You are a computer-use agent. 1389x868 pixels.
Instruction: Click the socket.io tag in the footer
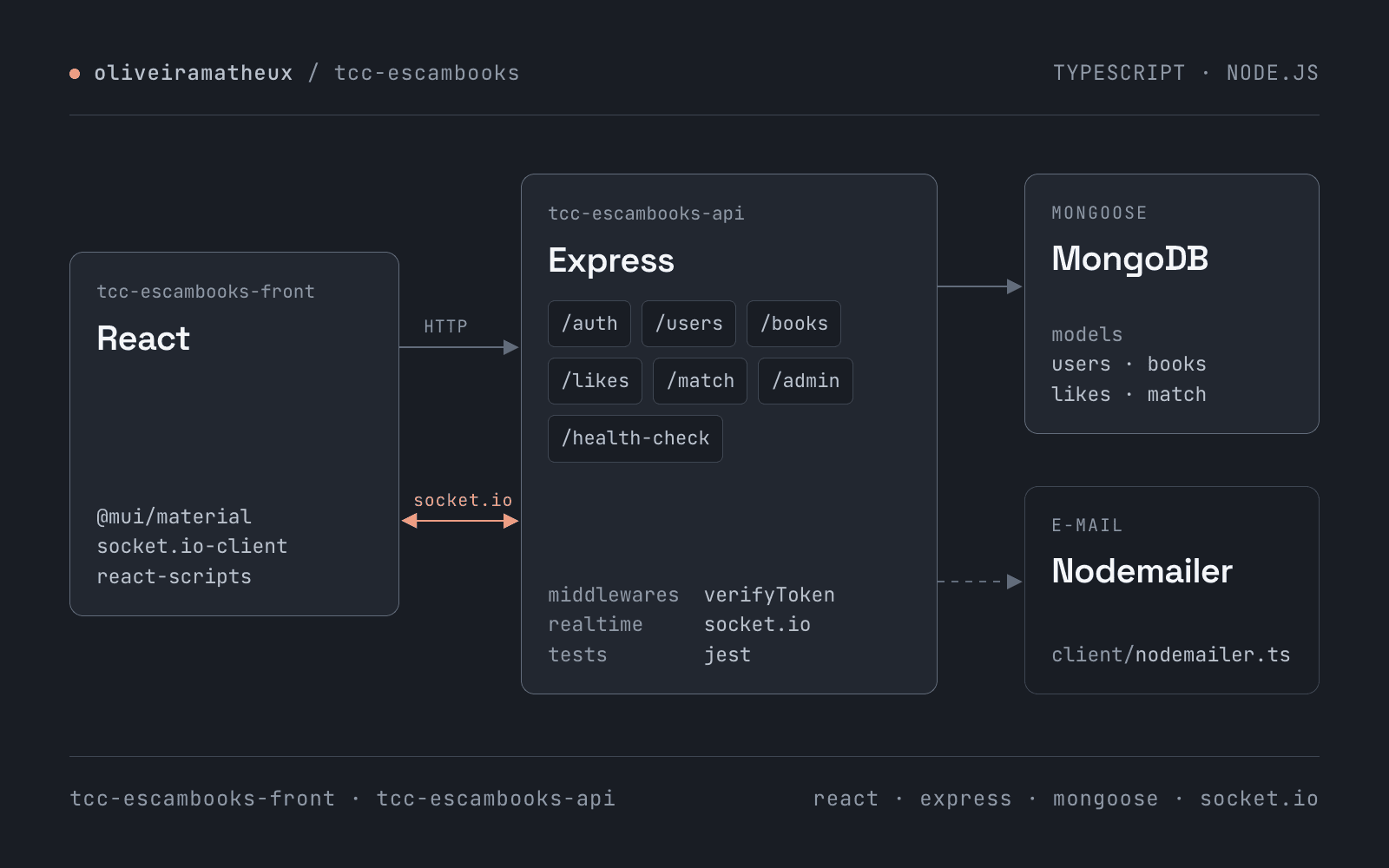click(1259, 799)
